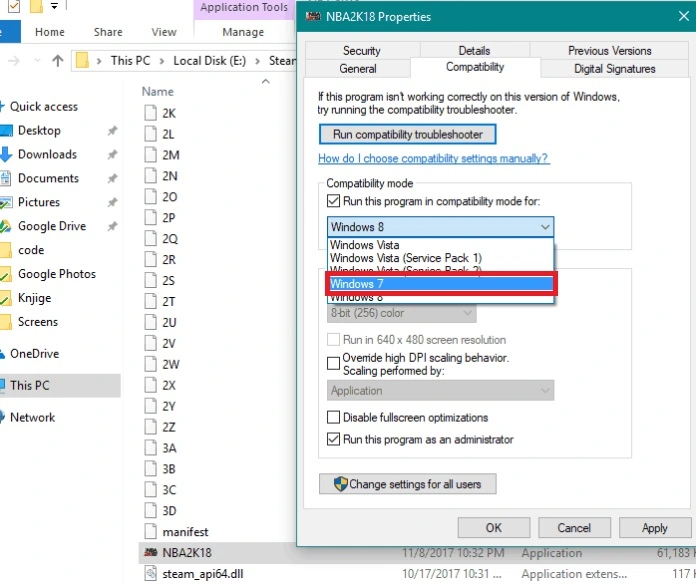Viewport: 696px width, 585px height.
Task: Click the 3D file icon
Action: click(150, 510)
